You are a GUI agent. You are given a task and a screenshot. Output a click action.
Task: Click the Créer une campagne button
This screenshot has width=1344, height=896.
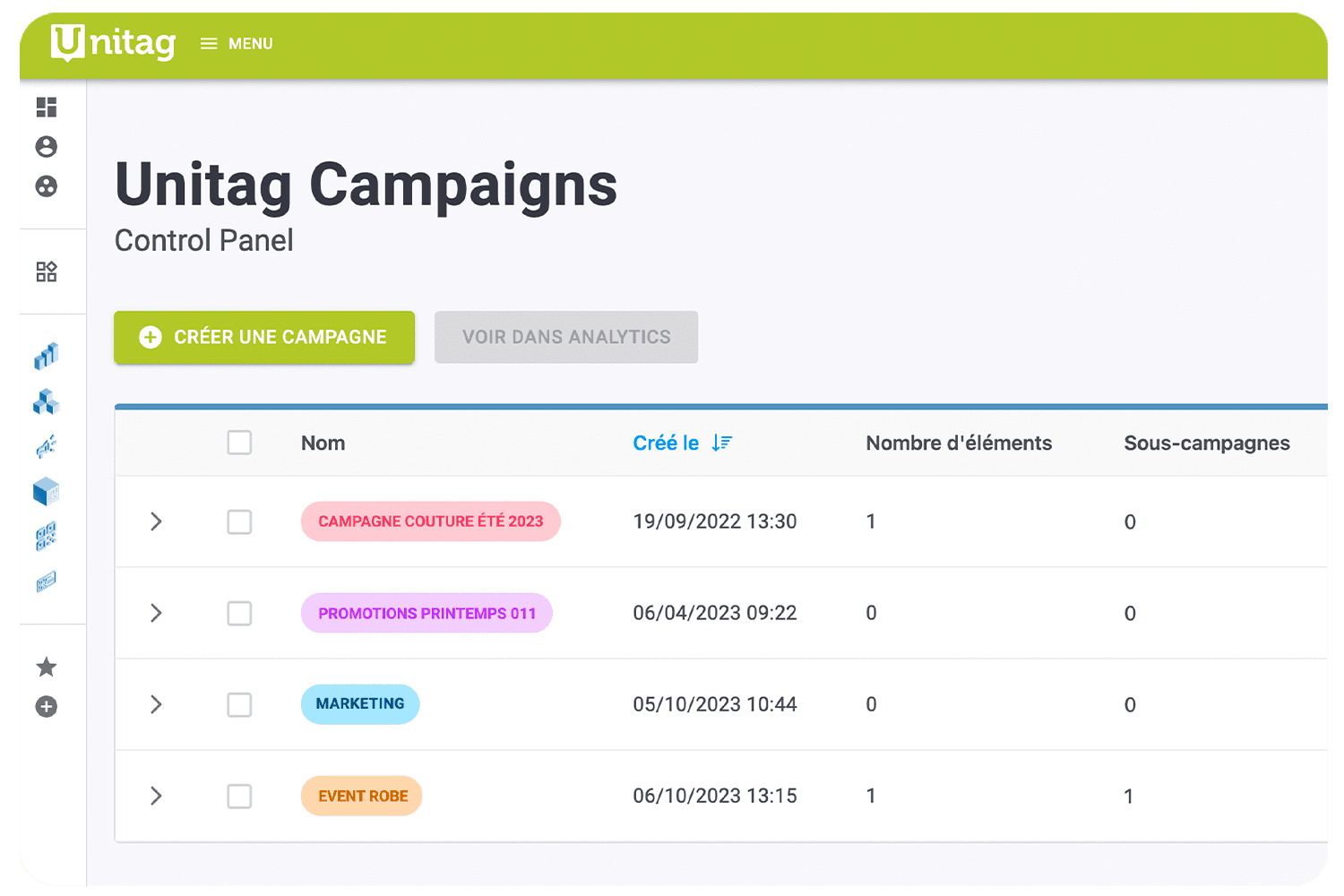click(264, 337)
